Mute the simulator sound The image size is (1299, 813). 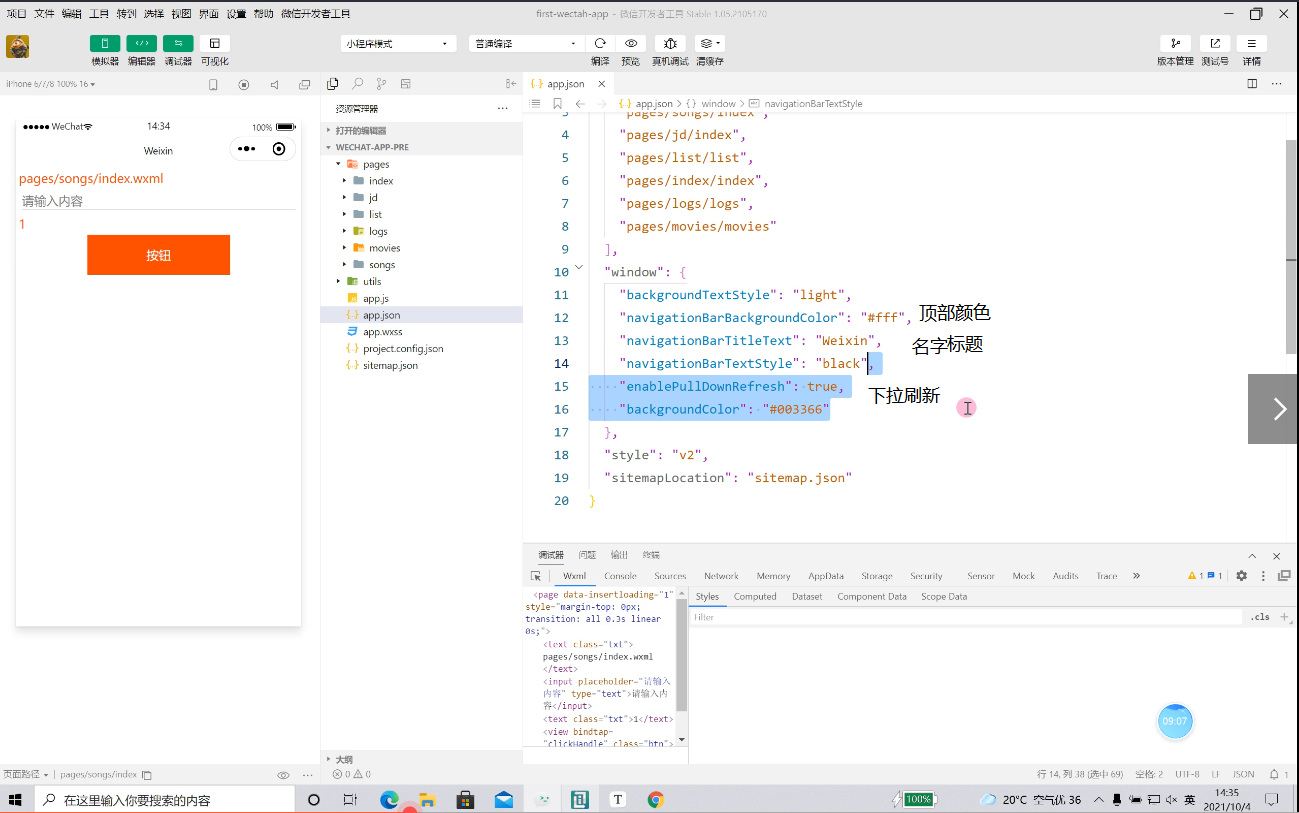pos(274,85)
